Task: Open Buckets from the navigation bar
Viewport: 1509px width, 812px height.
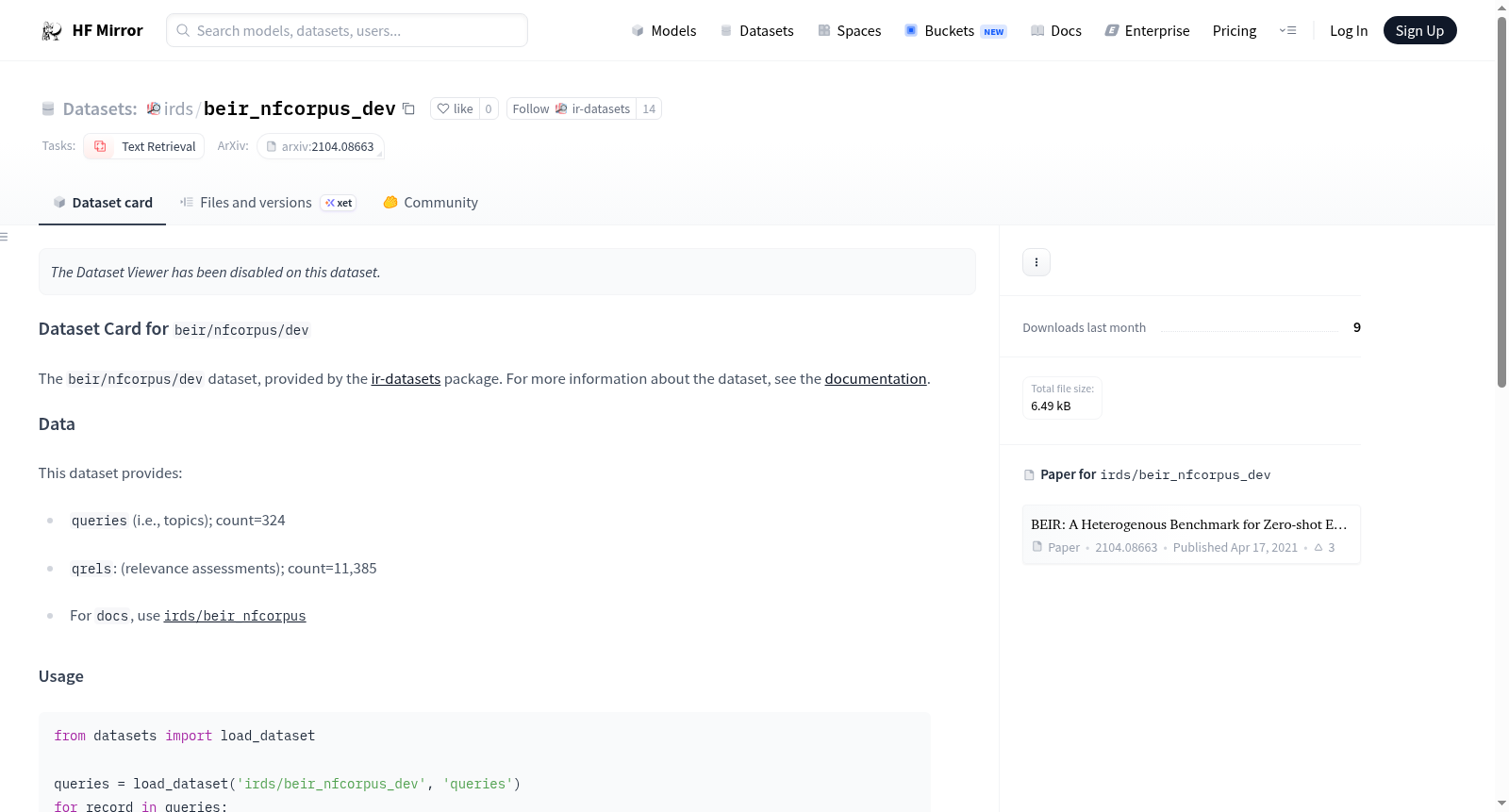Action: coord(955,30)
